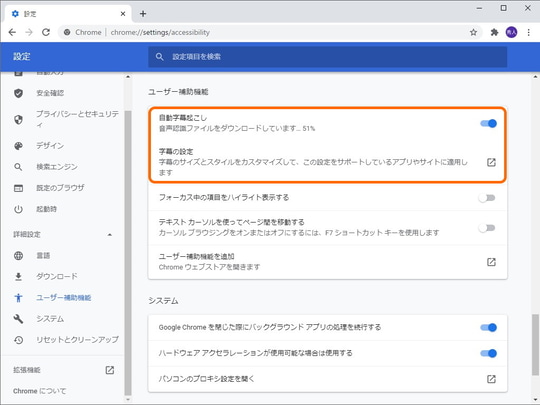
Task: Open 検索エンジン settings section
Action: [x=57, y=167]
